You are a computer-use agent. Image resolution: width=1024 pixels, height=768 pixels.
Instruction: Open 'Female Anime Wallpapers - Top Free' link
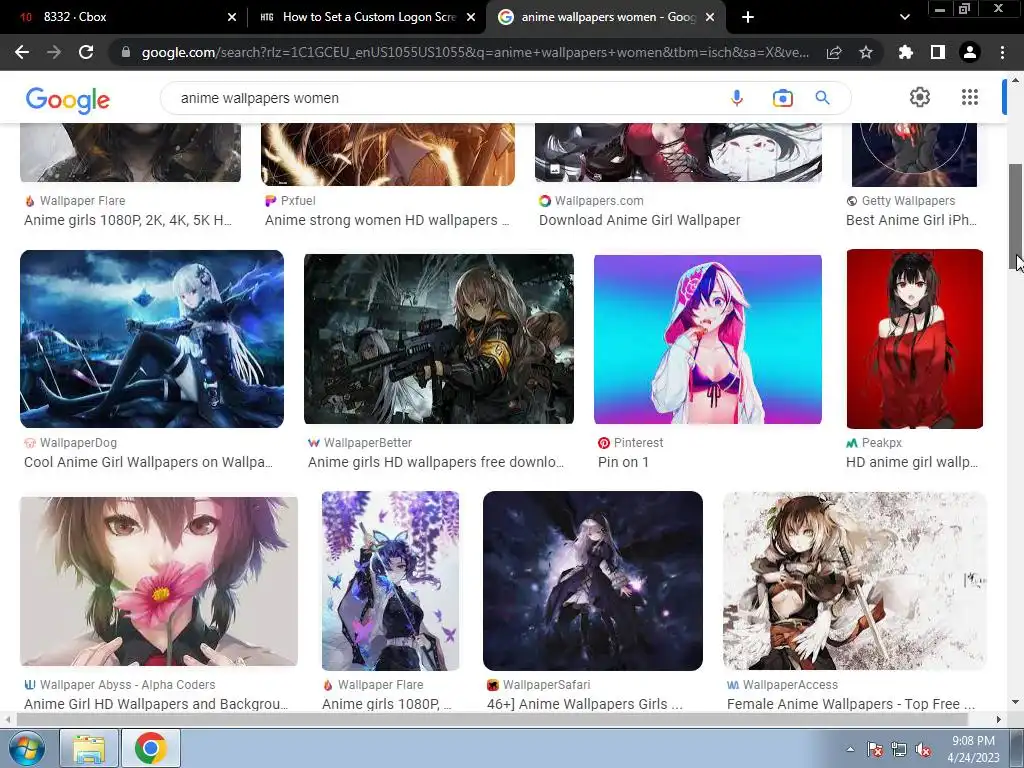851,704
